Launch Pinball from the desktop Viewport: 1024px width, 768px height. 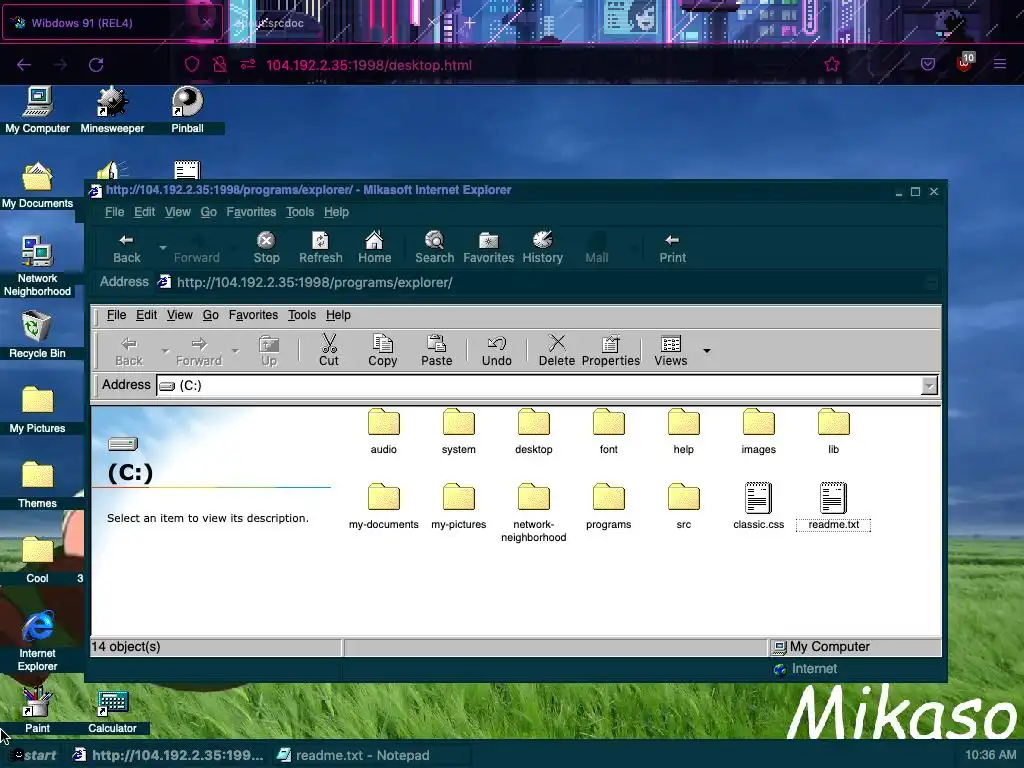pyautogui.click(x=187, y=110)
